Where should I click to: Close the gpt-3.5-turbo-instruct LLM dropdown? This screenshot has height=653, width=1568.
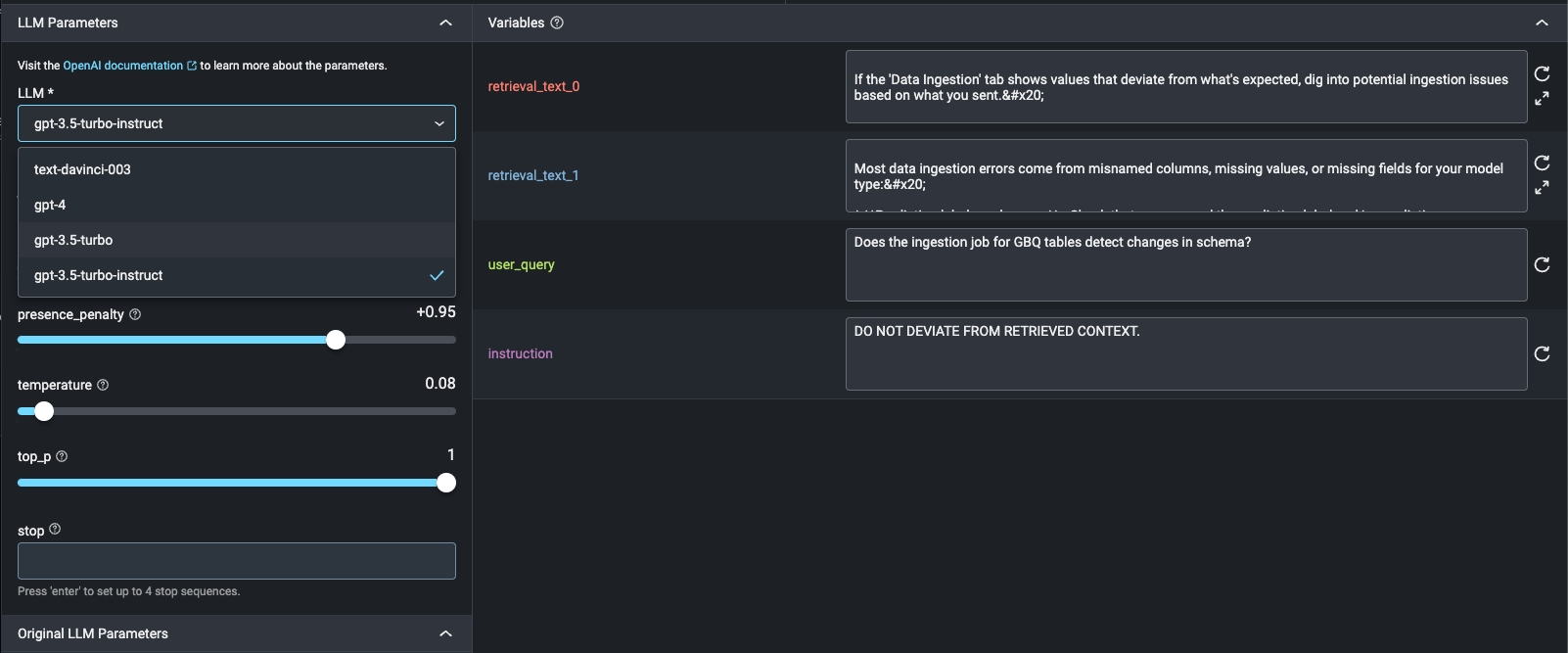[x=438, y=123]
